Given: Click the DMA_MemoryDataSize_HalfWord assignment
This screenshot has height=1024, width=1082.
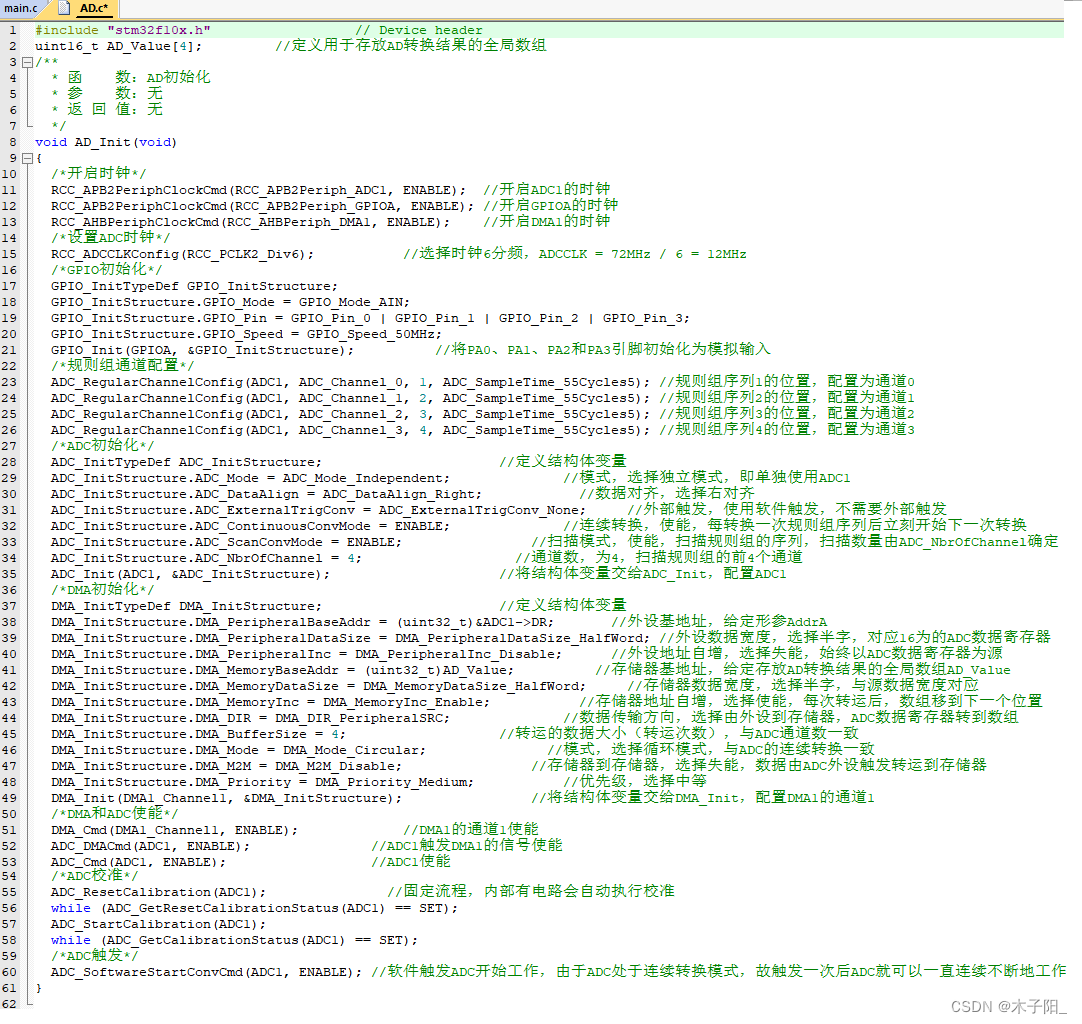Looking at the screenshot, I should tap(318, 686).
